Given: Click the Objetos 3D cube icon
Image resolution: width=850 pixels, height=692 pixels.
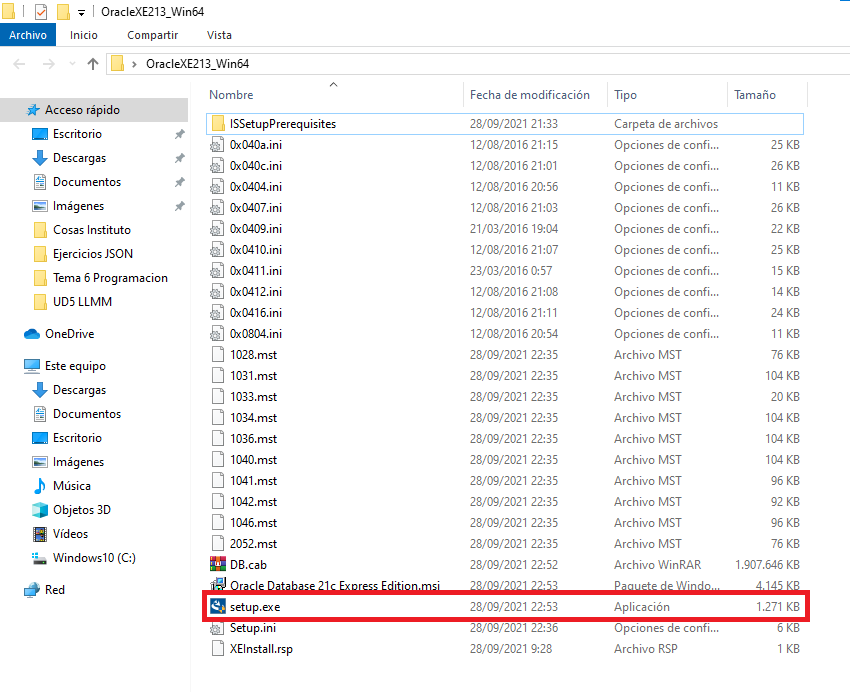Looking at the screenshot, I should [x=40, y=510].
